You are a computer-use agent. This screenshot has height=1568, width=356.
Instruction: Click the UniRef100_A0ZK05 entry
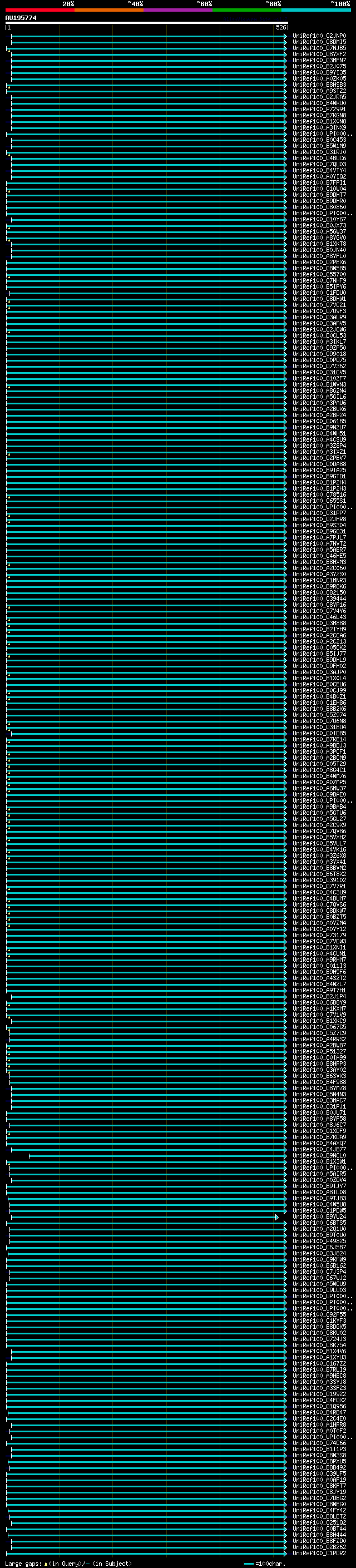(319, 78)
